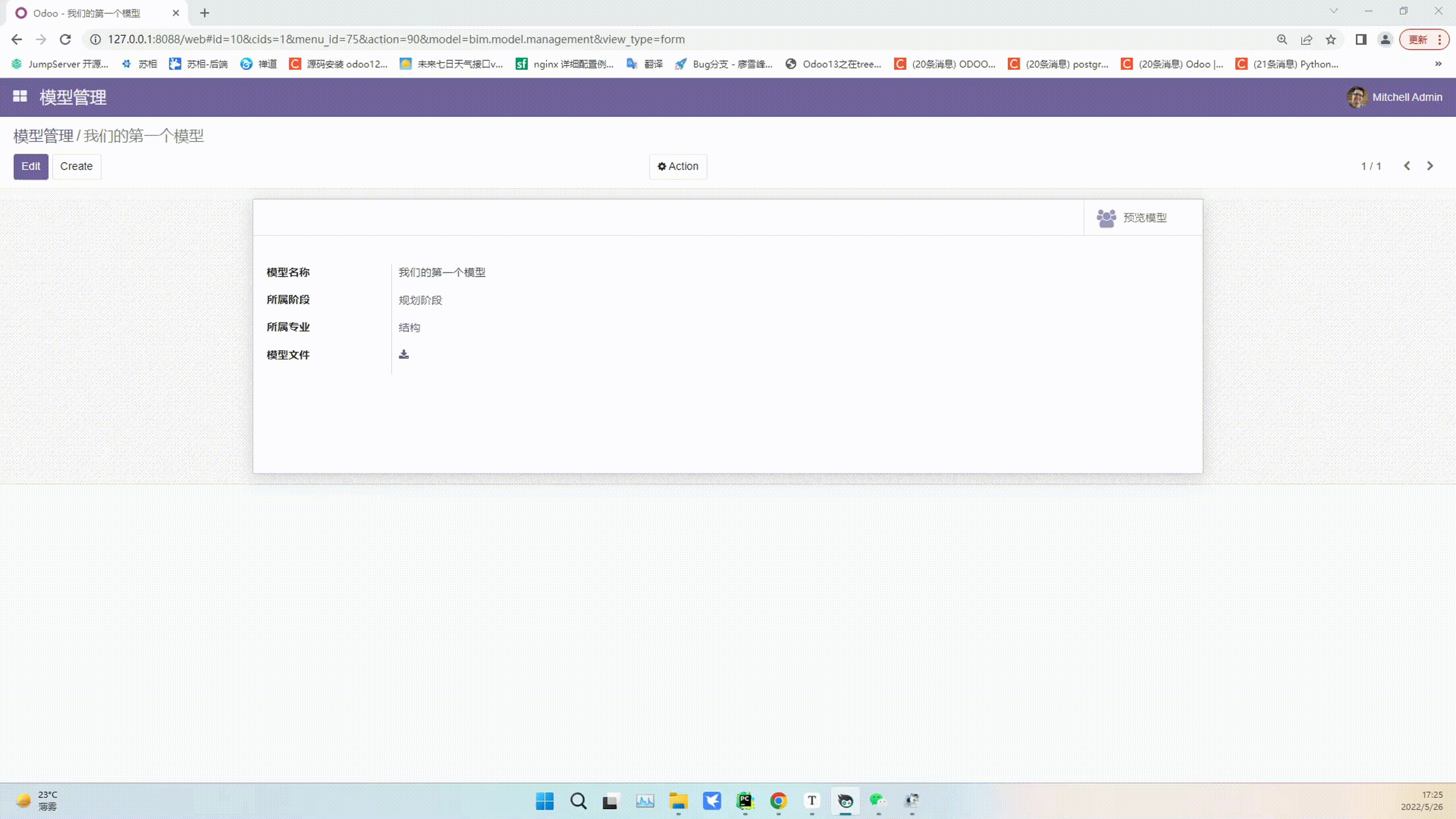
Task: Download the model file attachment
Action: 404,354
